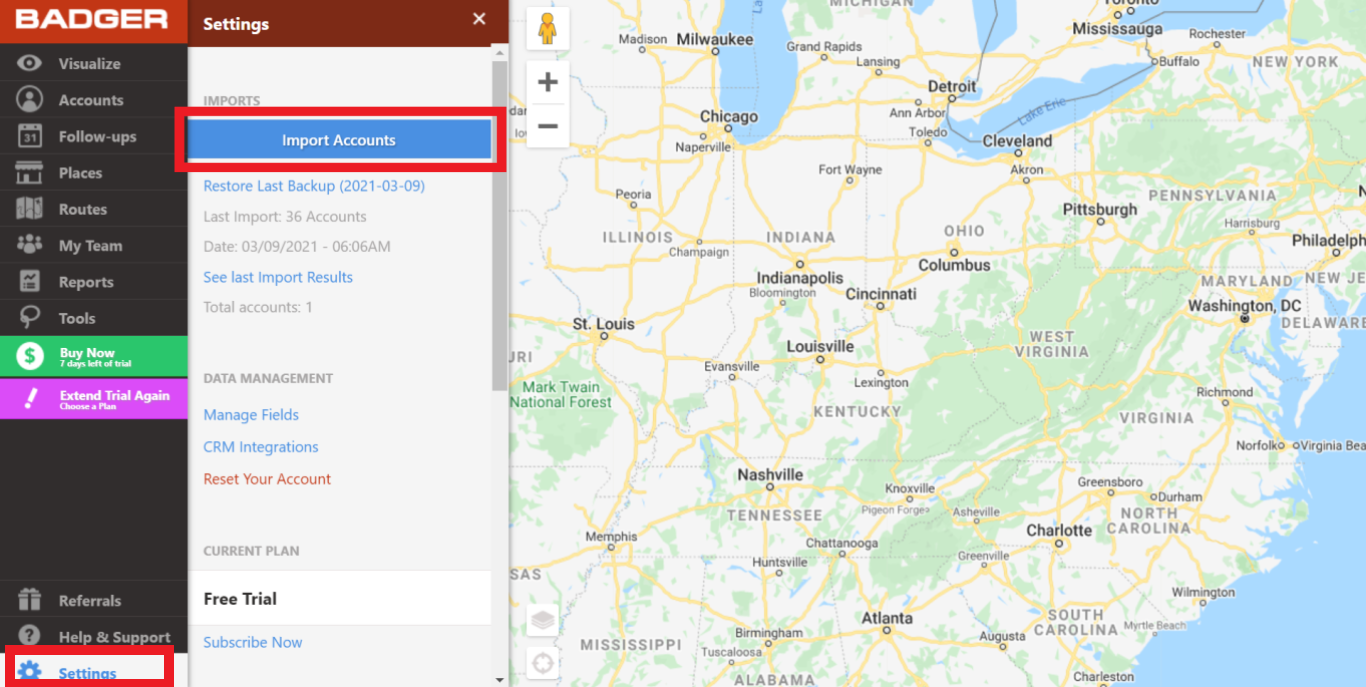Open Referrals in the sidebar
1366x687 pixels.
coord(93,600)
